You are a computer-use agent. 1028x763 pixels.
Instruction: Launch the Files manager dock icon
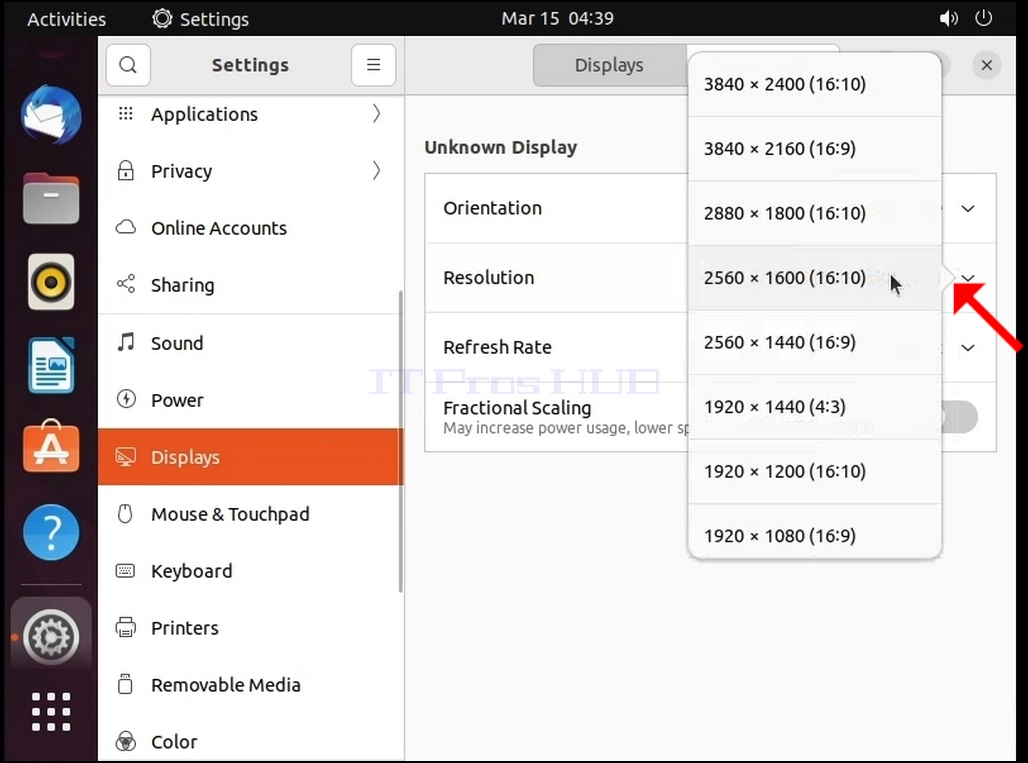tap(51, 199)
